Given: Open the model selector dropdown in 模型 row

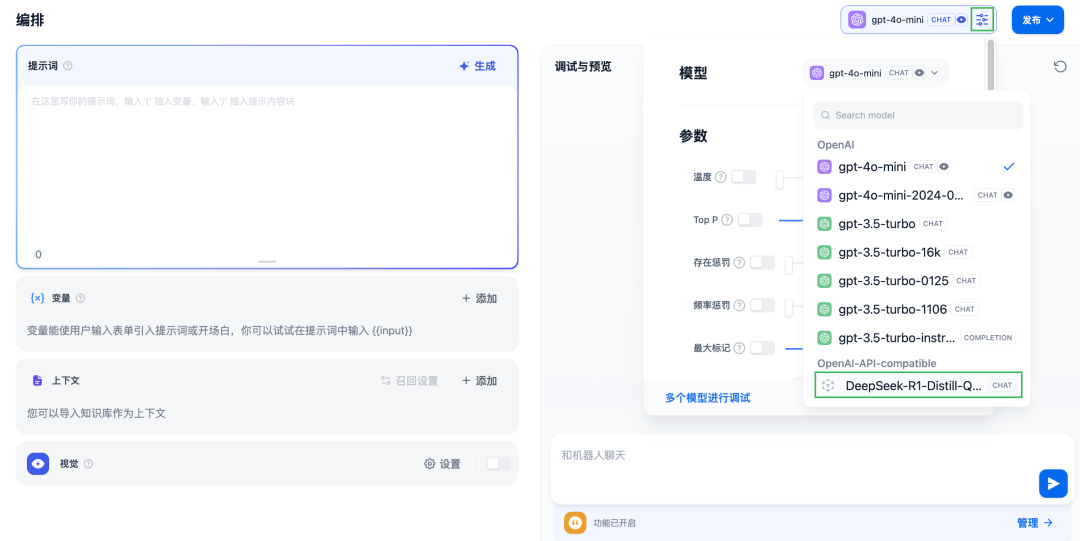Looking at the screenshot, I should tap(875, 72).
